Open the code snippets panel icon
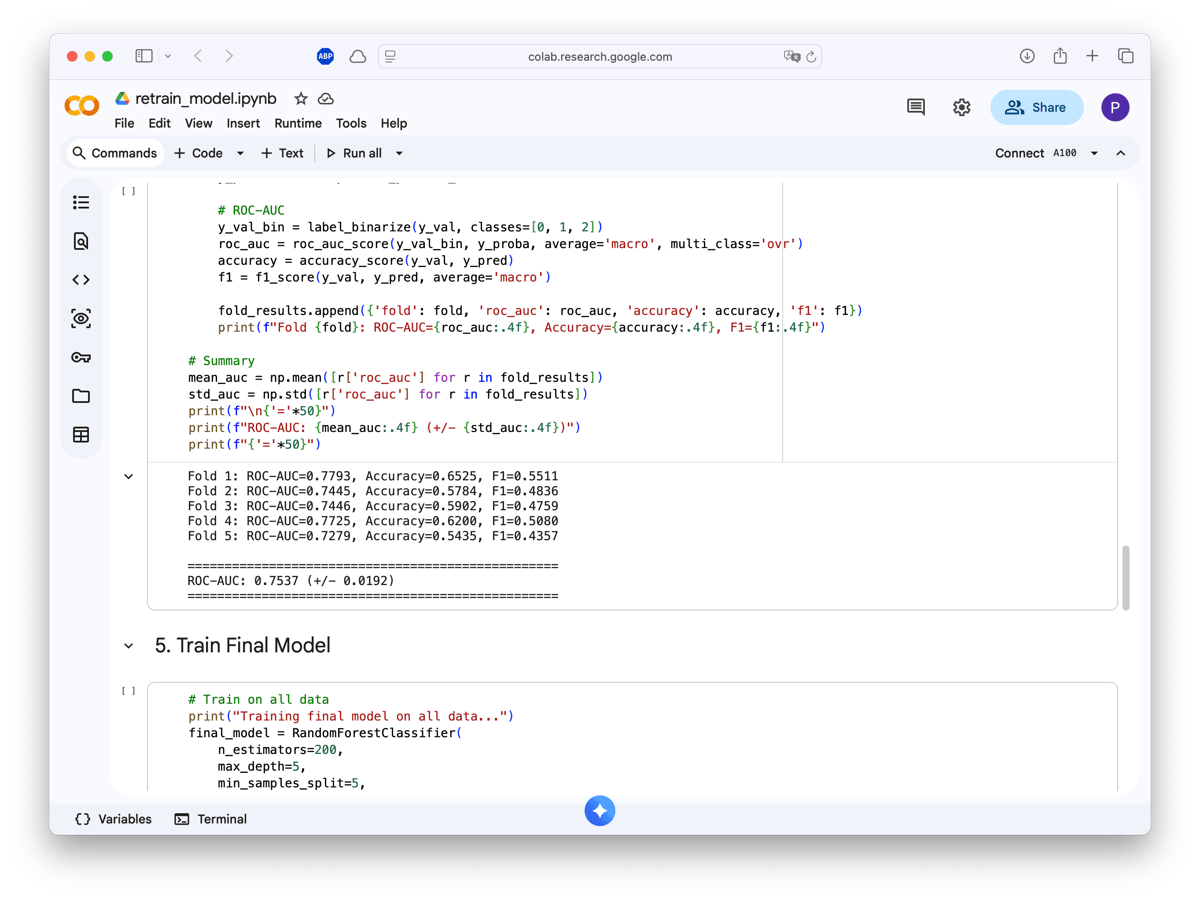Viewport: 1200px width, 900px height. coord(81,280)
